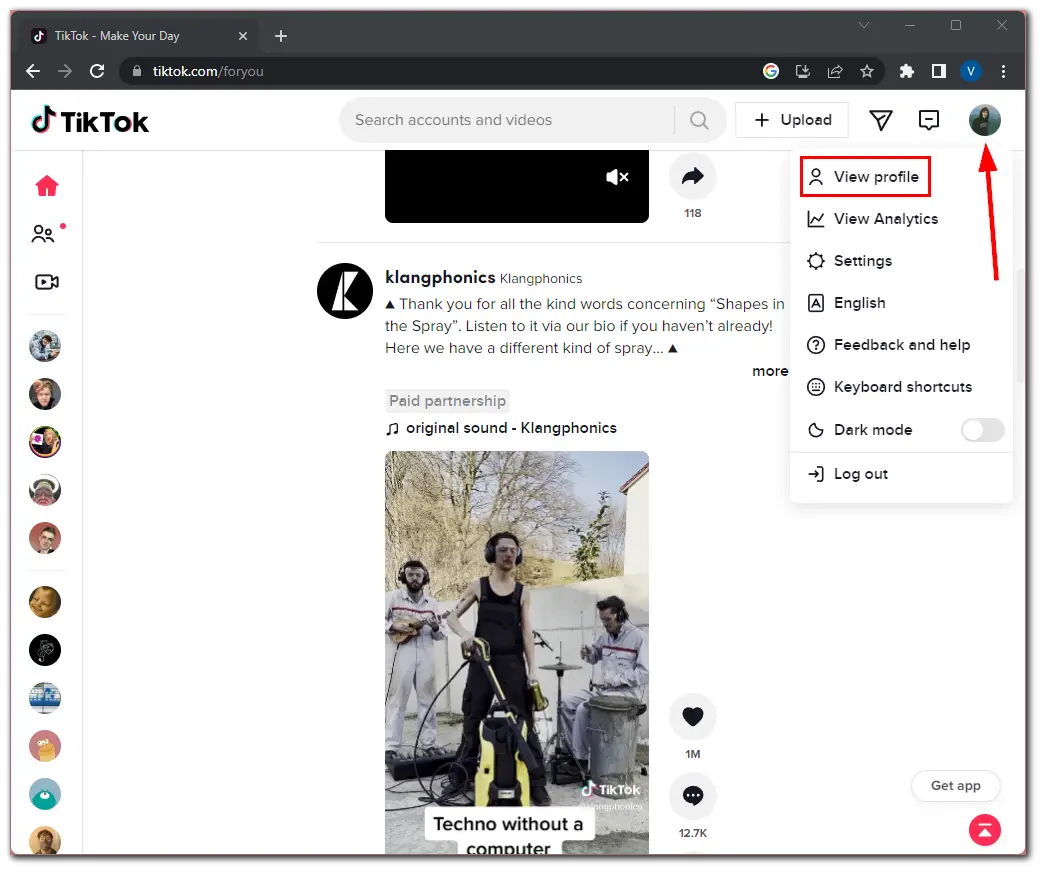Open the browser extensions puzzle icon
Image resolution: width=1044 pixels, height=873 pixels.
point(906,71)
